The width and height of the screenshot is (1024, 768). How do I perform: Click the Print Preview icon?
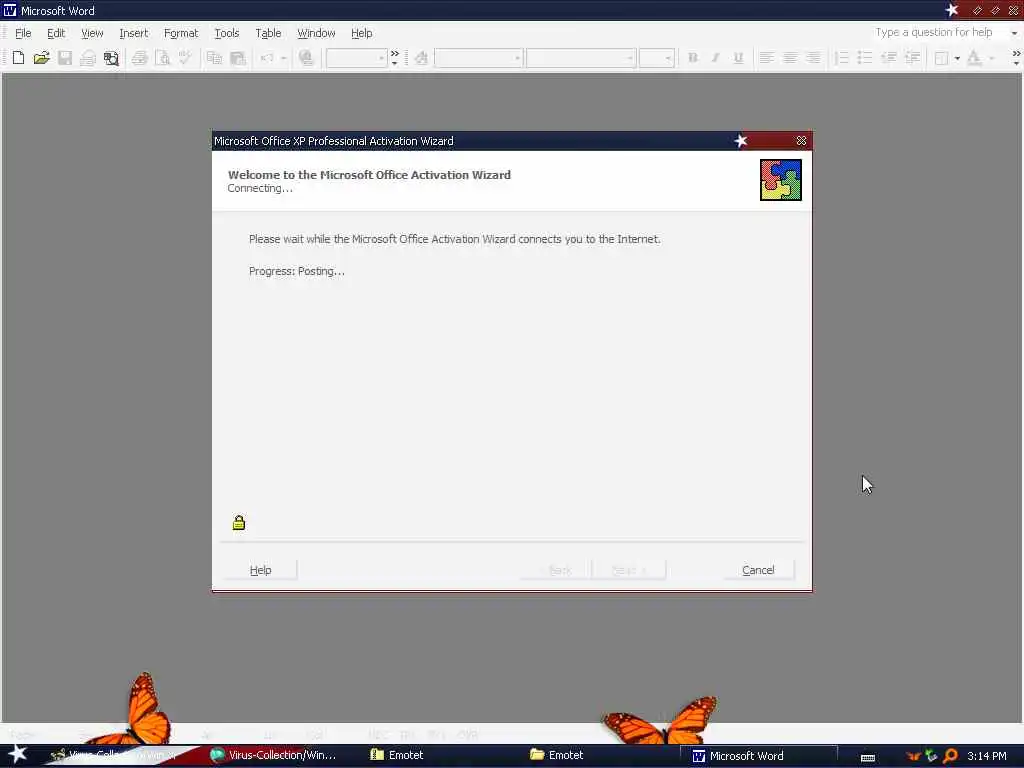click(x=163, y=58)
